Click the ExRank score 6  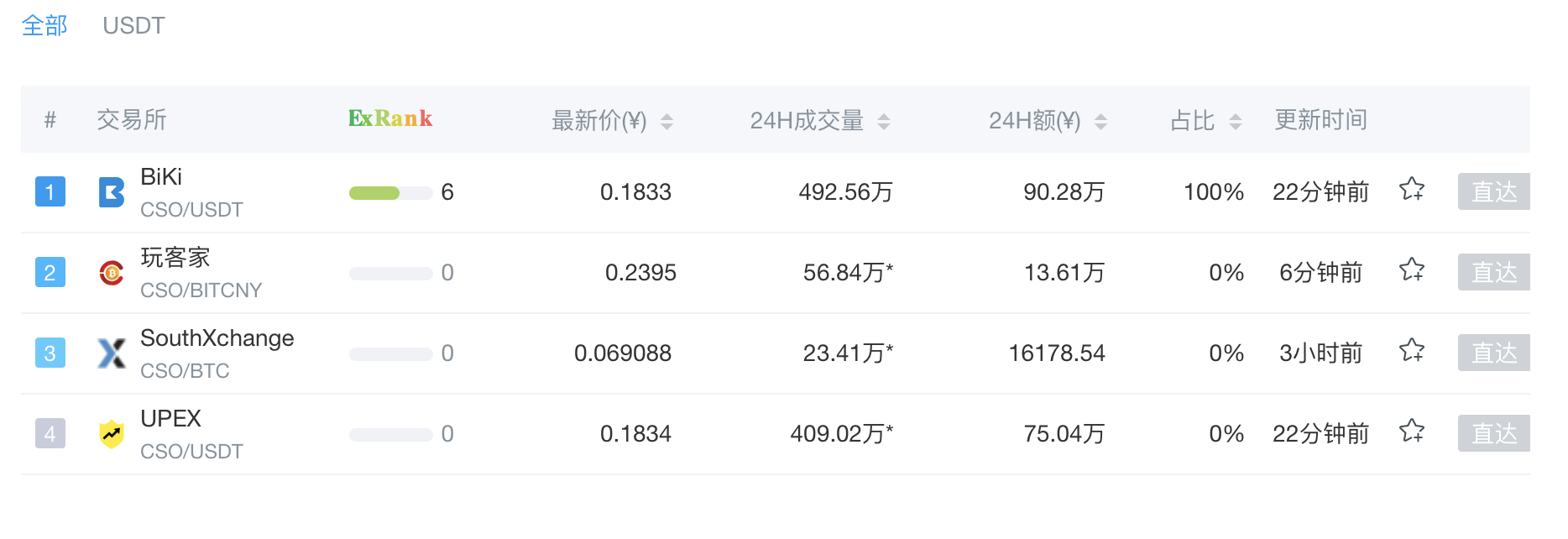447,192
